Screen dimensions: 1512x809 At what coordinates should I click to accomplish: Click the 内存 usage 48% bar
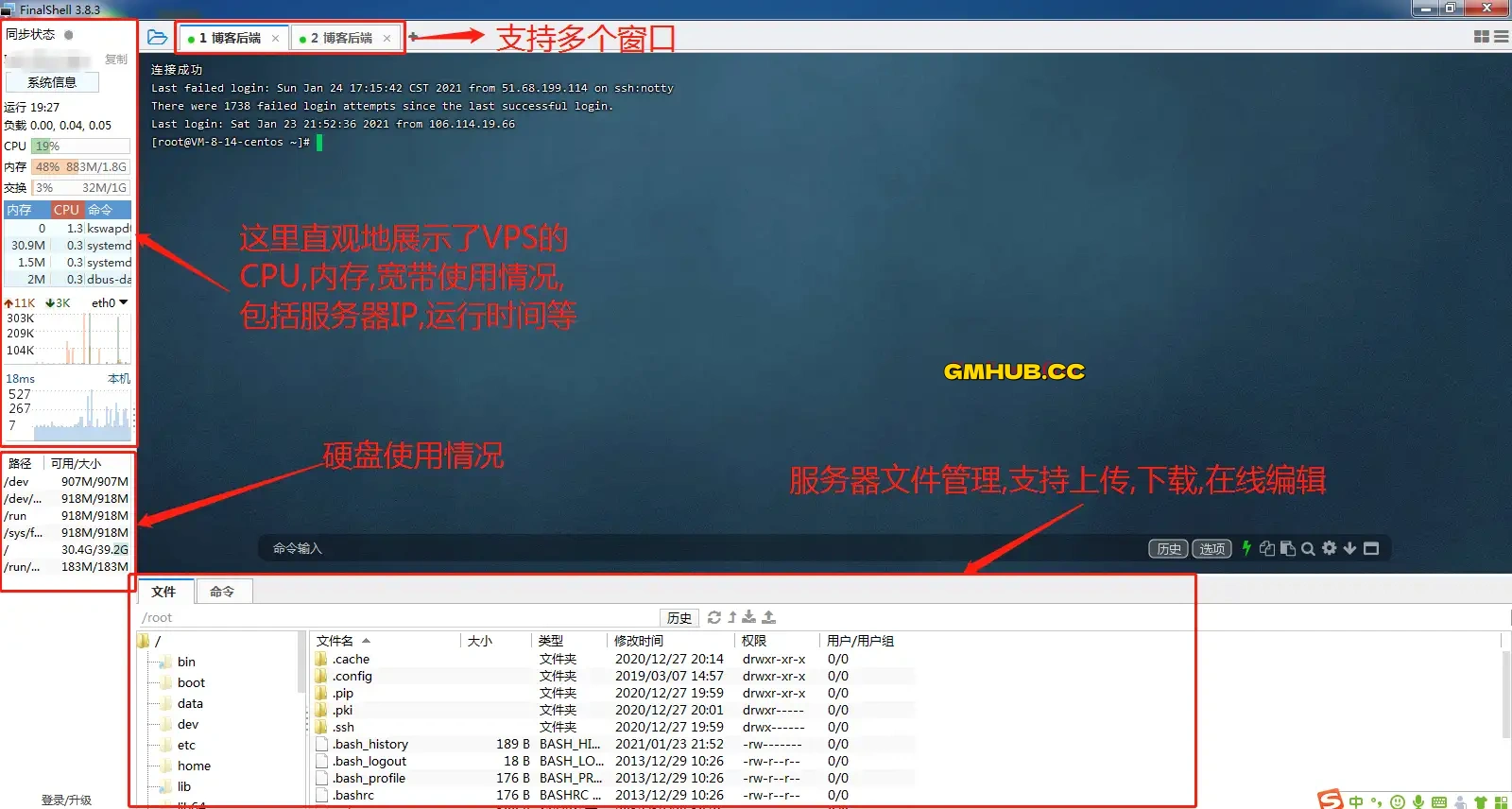click(x=80, y=167)
